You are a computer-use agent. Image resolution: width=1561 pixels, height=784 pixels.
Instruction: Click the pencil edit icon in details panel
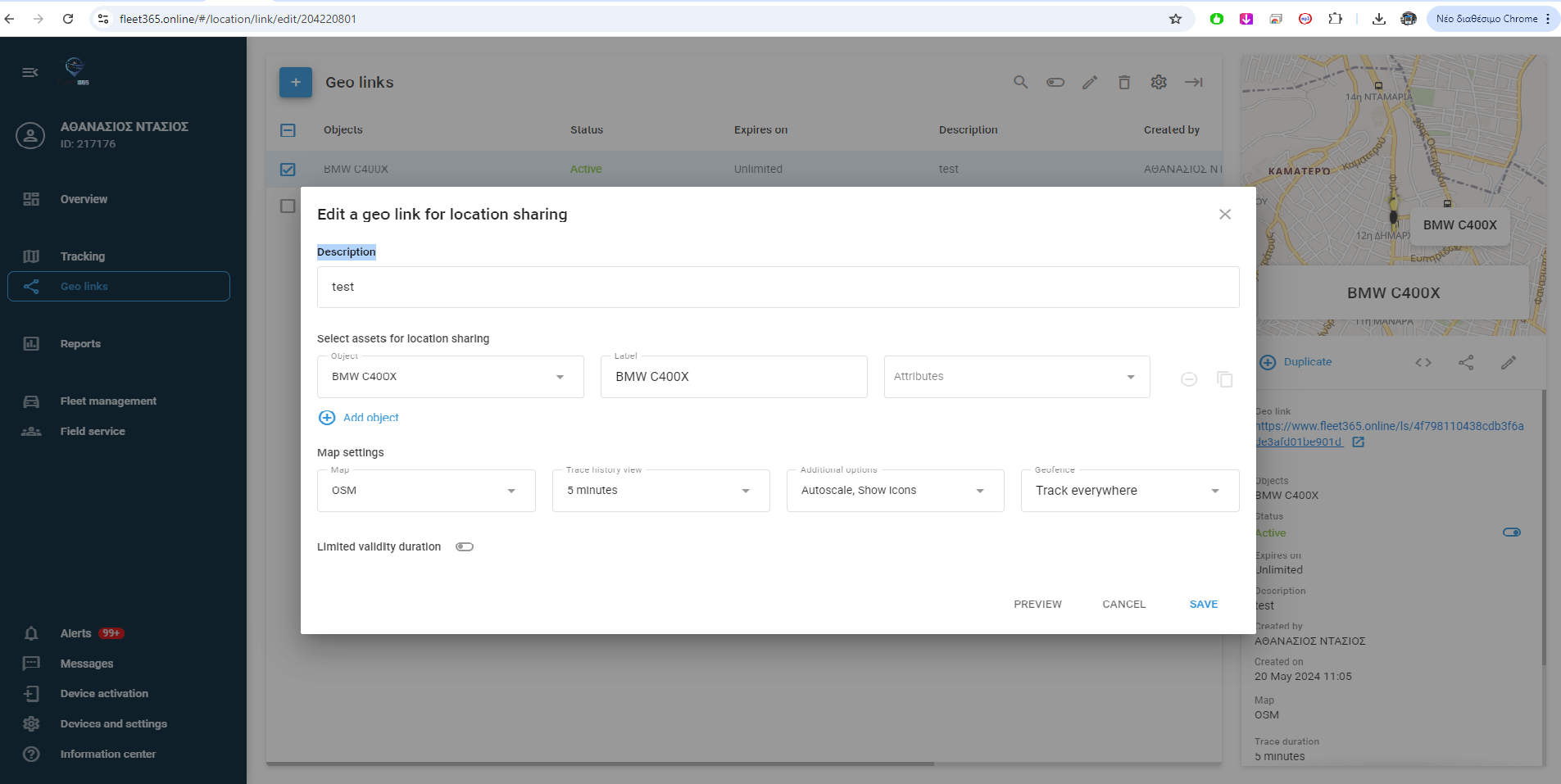(x=1509, y=362)
